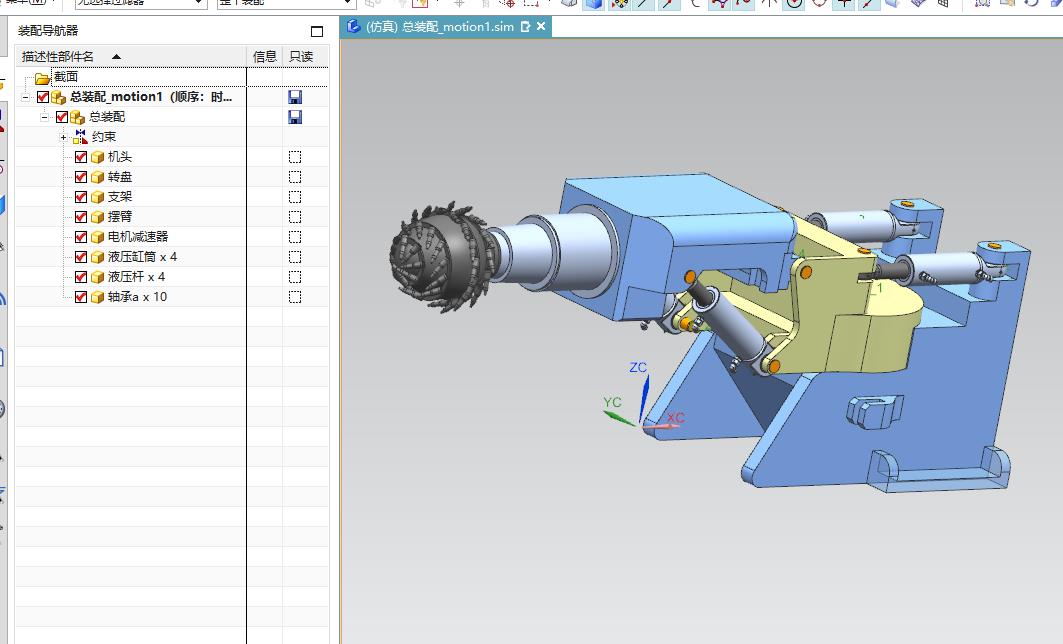Viewport: 1063px width, 644px height.
Task: Select the 轴承a x 10 row label
Action: coord(137,297)
